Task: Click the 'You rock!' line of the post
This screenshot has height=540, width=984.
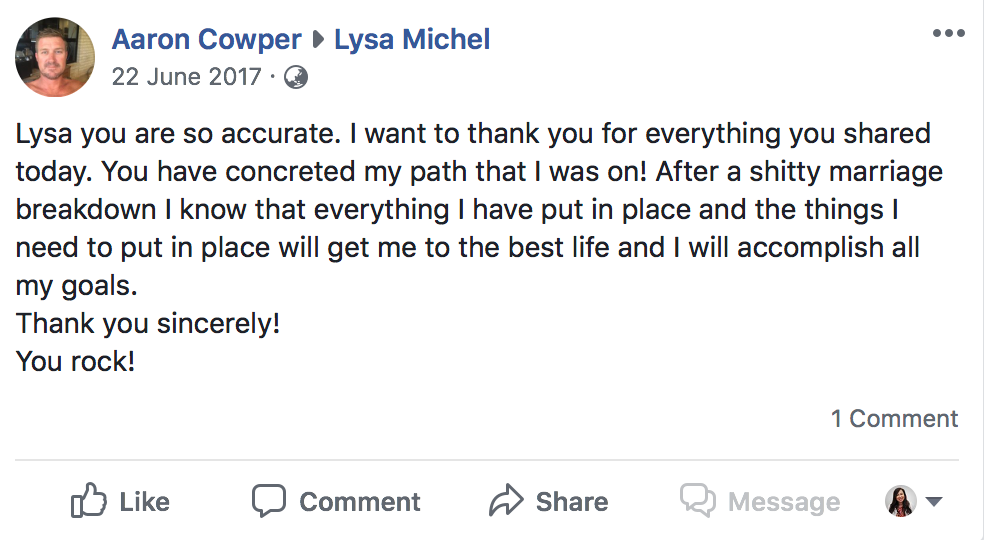Action: pyautogui.click(x=75, y=362)
